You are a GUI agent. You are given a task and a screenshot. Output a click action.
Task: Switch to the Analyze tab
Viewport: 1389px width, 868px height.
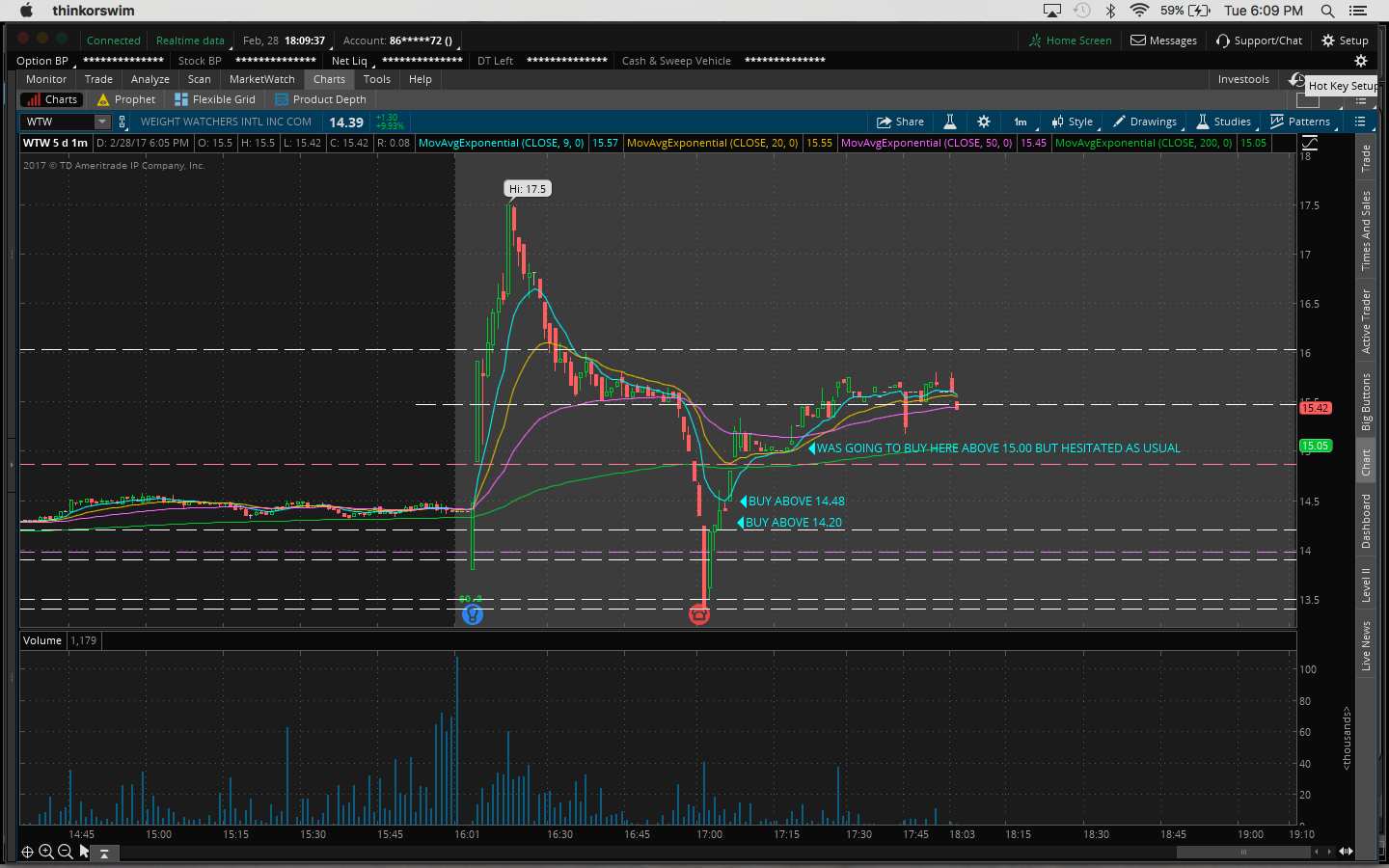150,79
